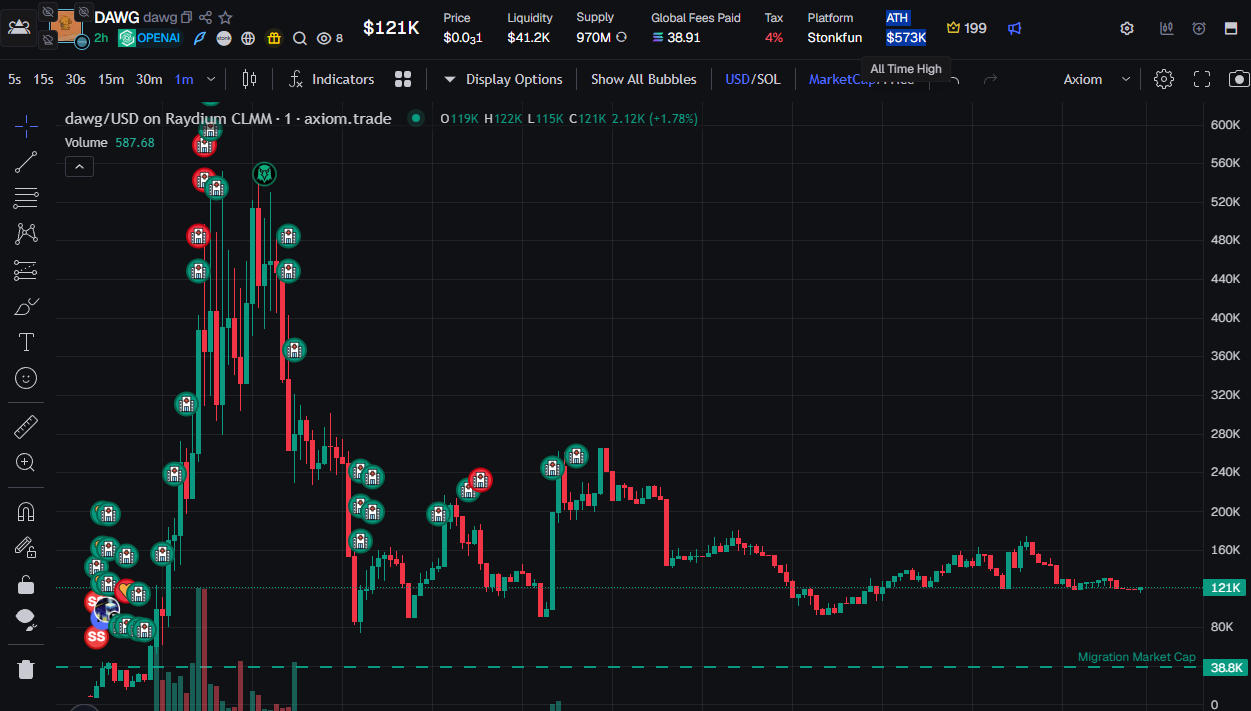Take a chart snapshot with camera
Viewport: 1251px width, 711px height.
pos(1238,79)
